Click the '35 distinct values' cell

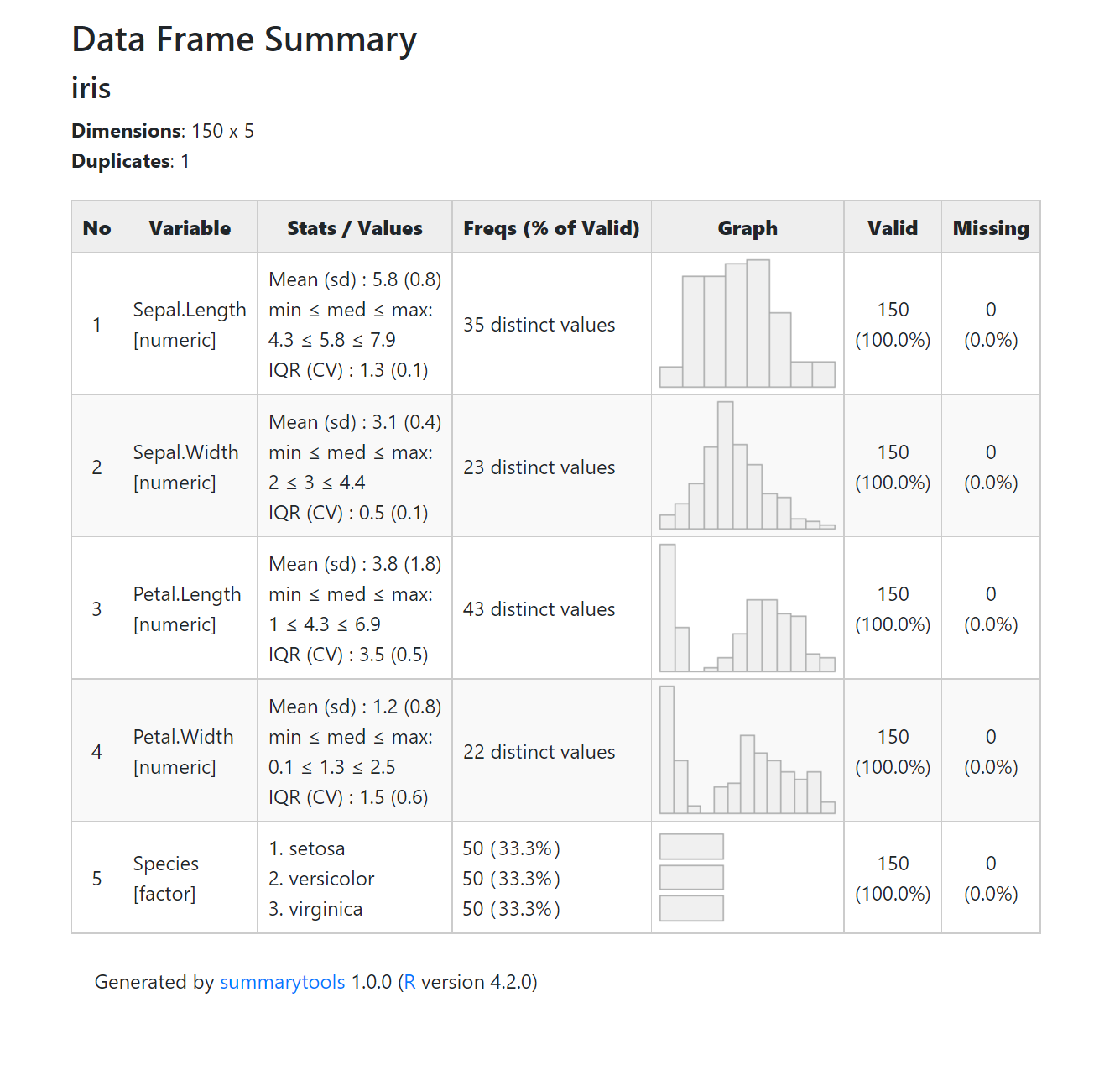tap(539, 325)
